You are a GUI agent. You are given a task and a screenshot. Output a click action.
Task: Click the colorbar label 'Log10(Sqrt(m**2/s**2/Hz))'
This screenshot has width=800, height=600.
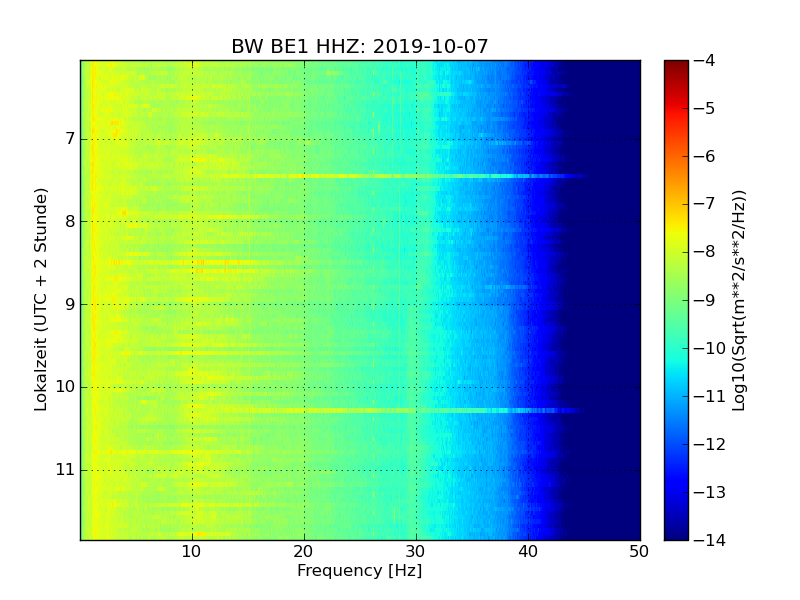point(738,301)
